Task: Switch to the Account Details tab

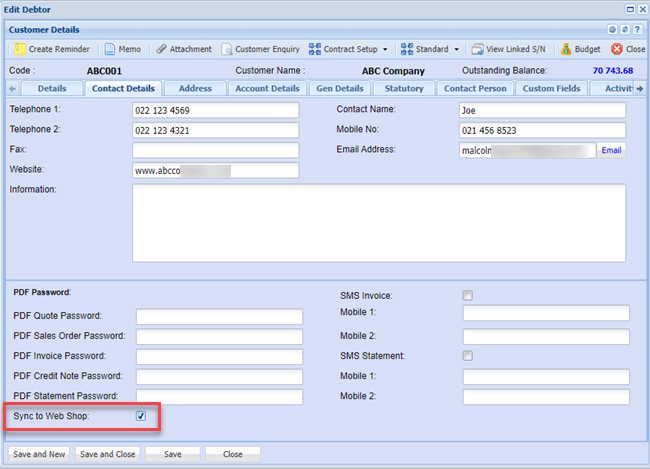Action: point(267,88)
